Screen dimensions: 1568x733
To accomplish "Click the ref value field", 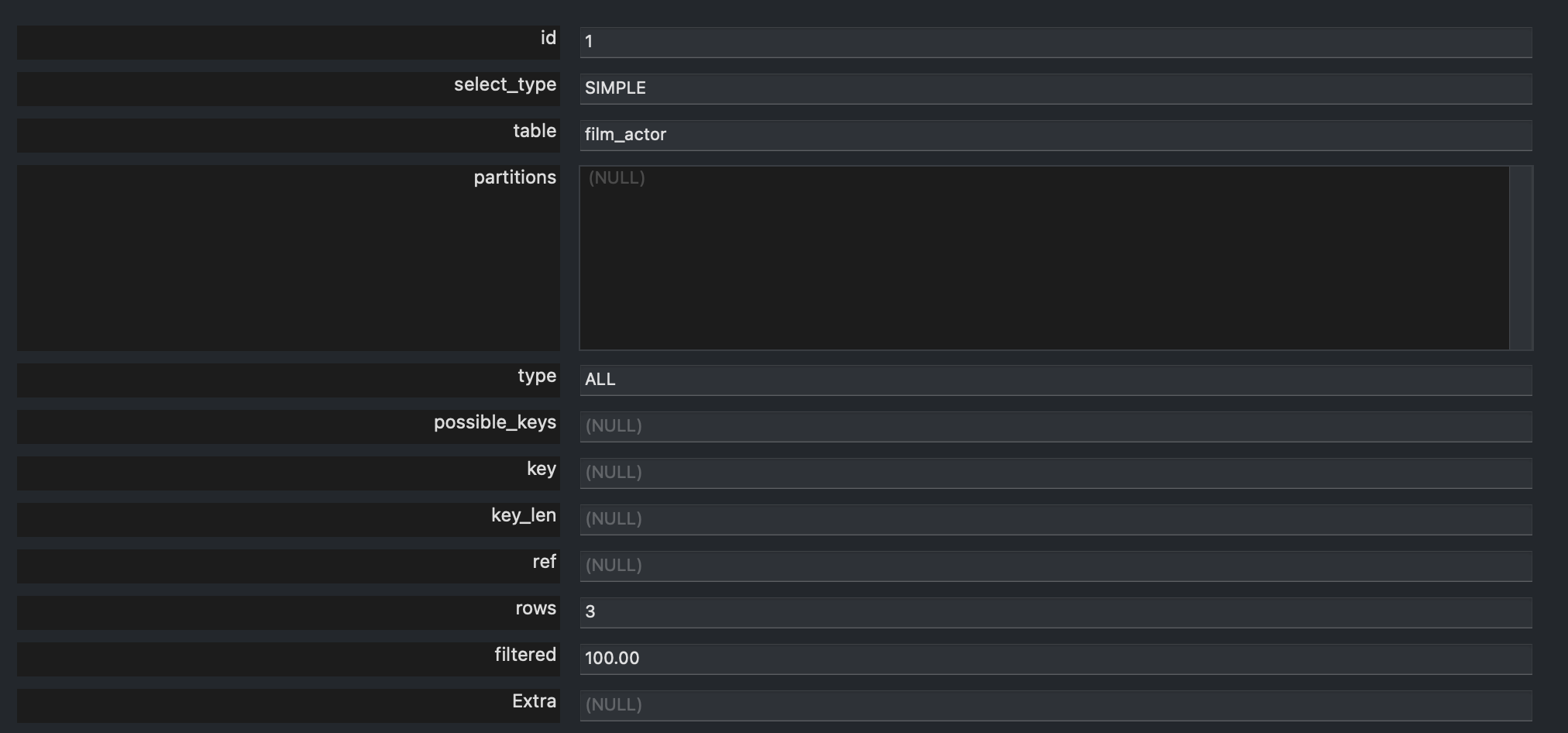I will [x=1055, y=566].
